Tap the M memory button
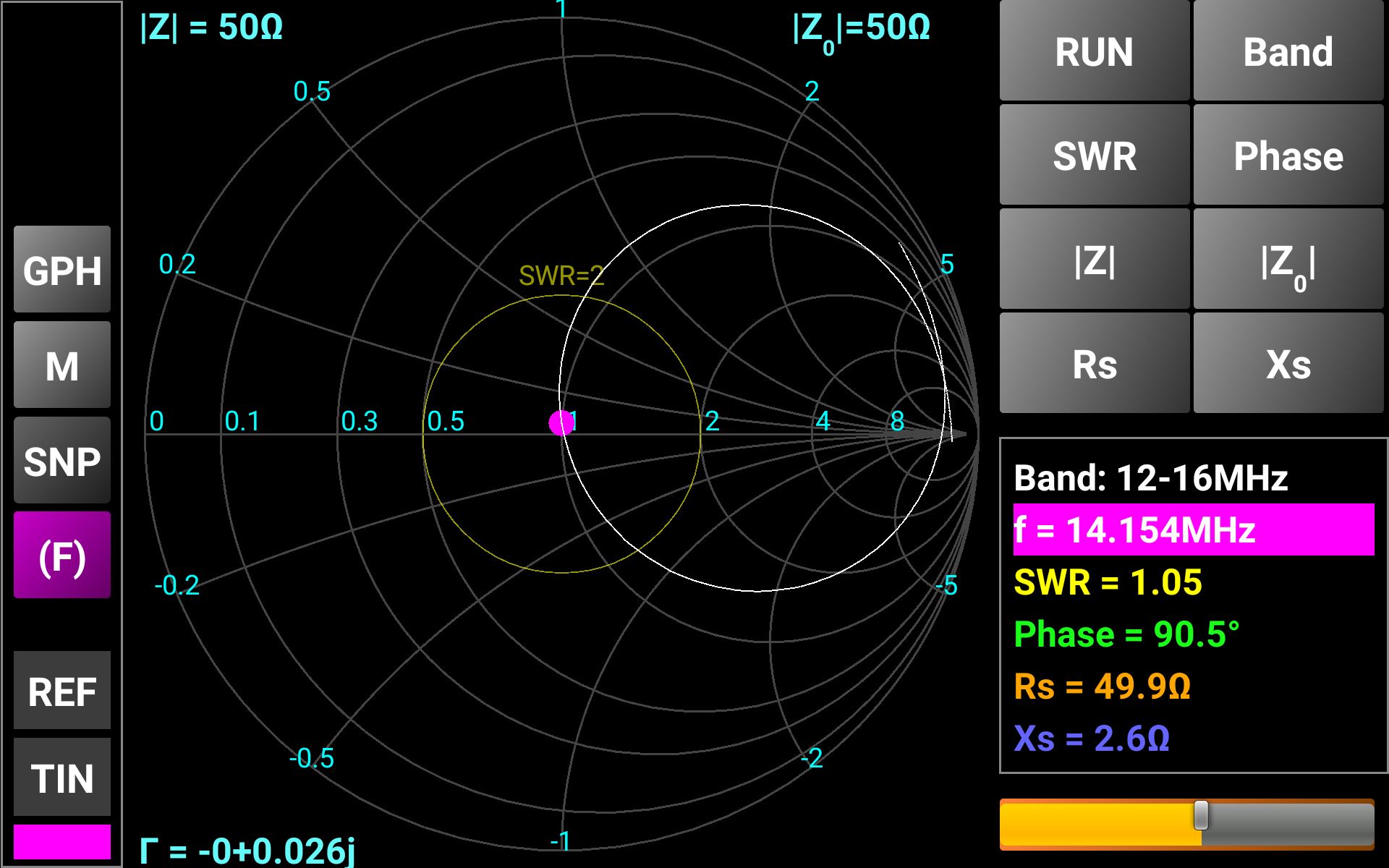1389x868 pixels. pyautogui.click(x=62, y=365)
